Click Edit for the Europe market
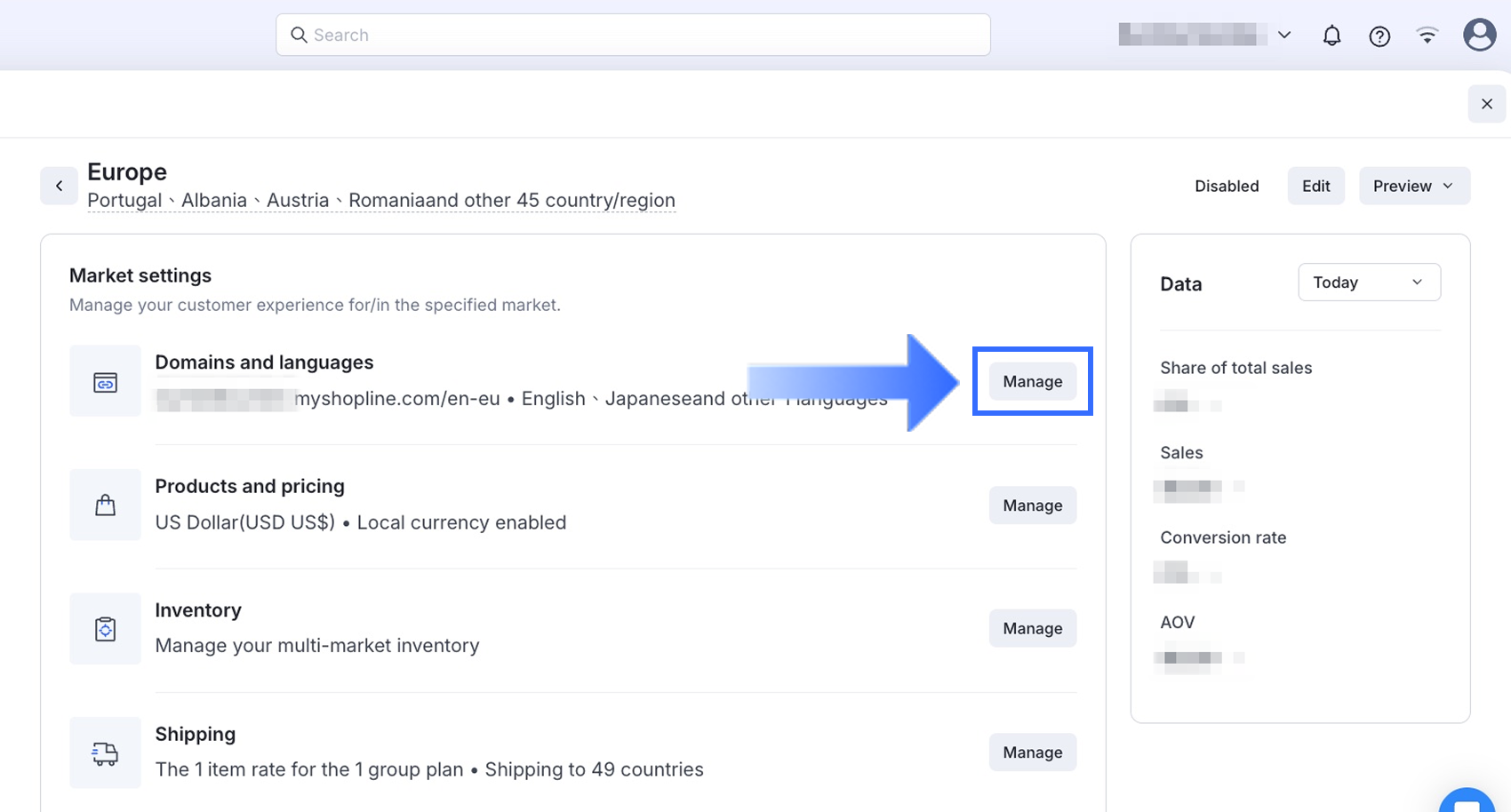Viewport: 1511px width, 812px height. [x=1315, y=186]
